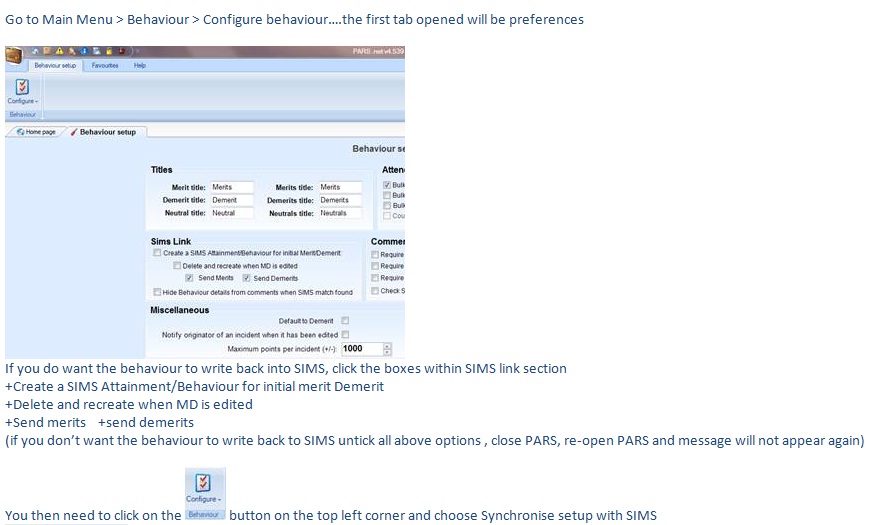870x525 pixels.
Task: Click the inline Configure Behaviour button image
Action: 205,493
